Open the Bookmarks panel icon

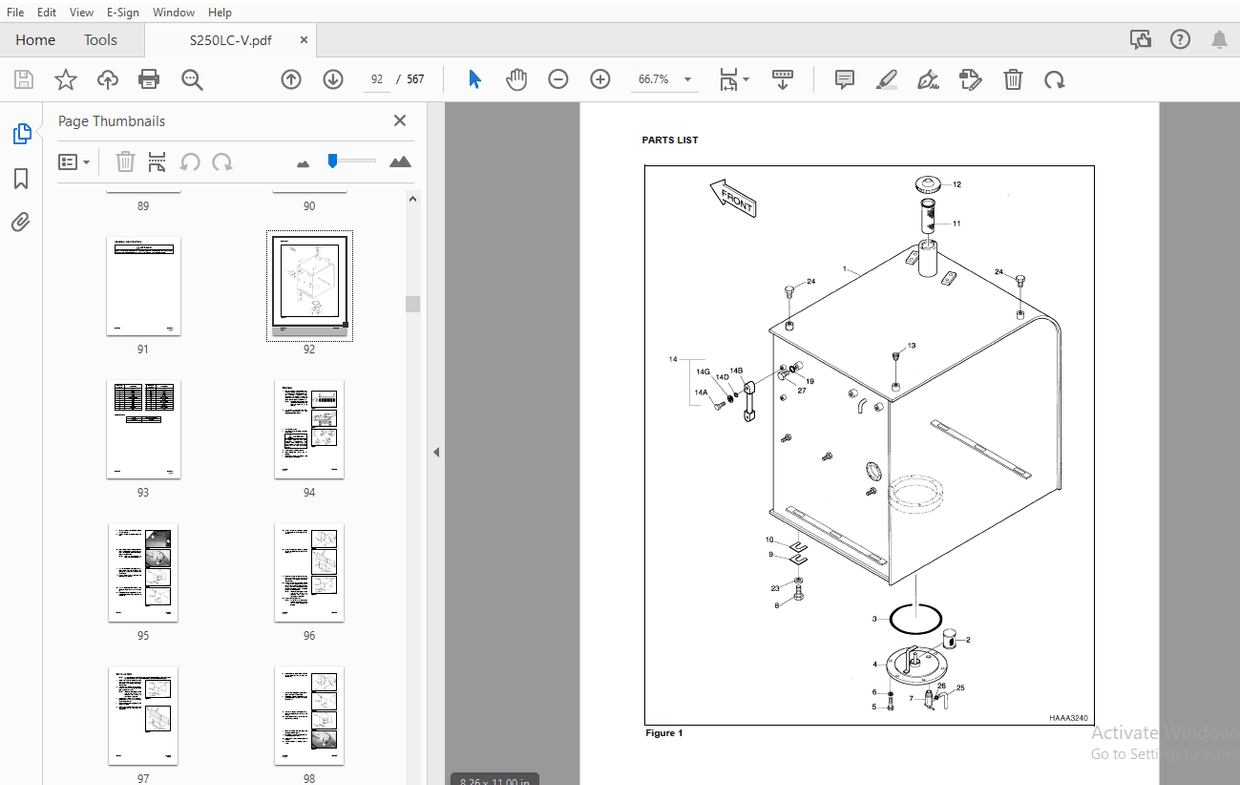(x=21, y=178)
